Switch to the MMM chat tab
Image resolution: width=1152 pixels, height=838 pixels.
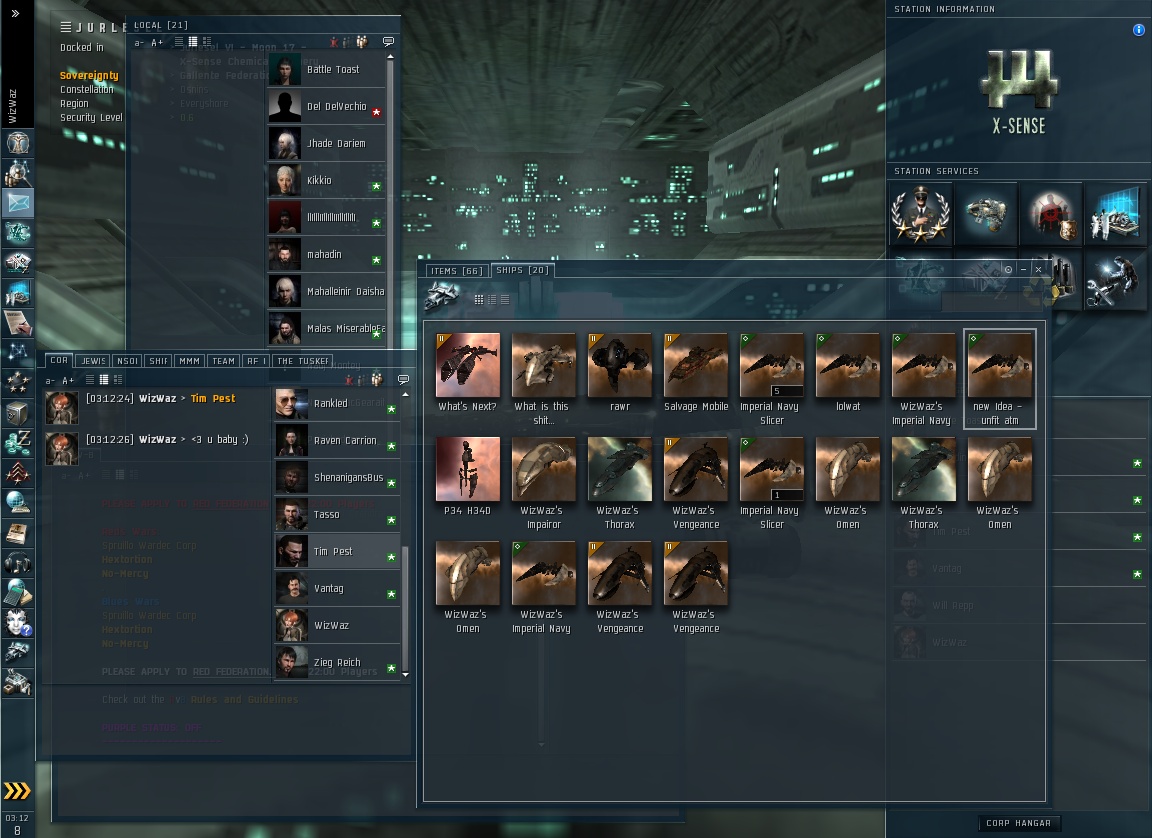tap(190, 361)
